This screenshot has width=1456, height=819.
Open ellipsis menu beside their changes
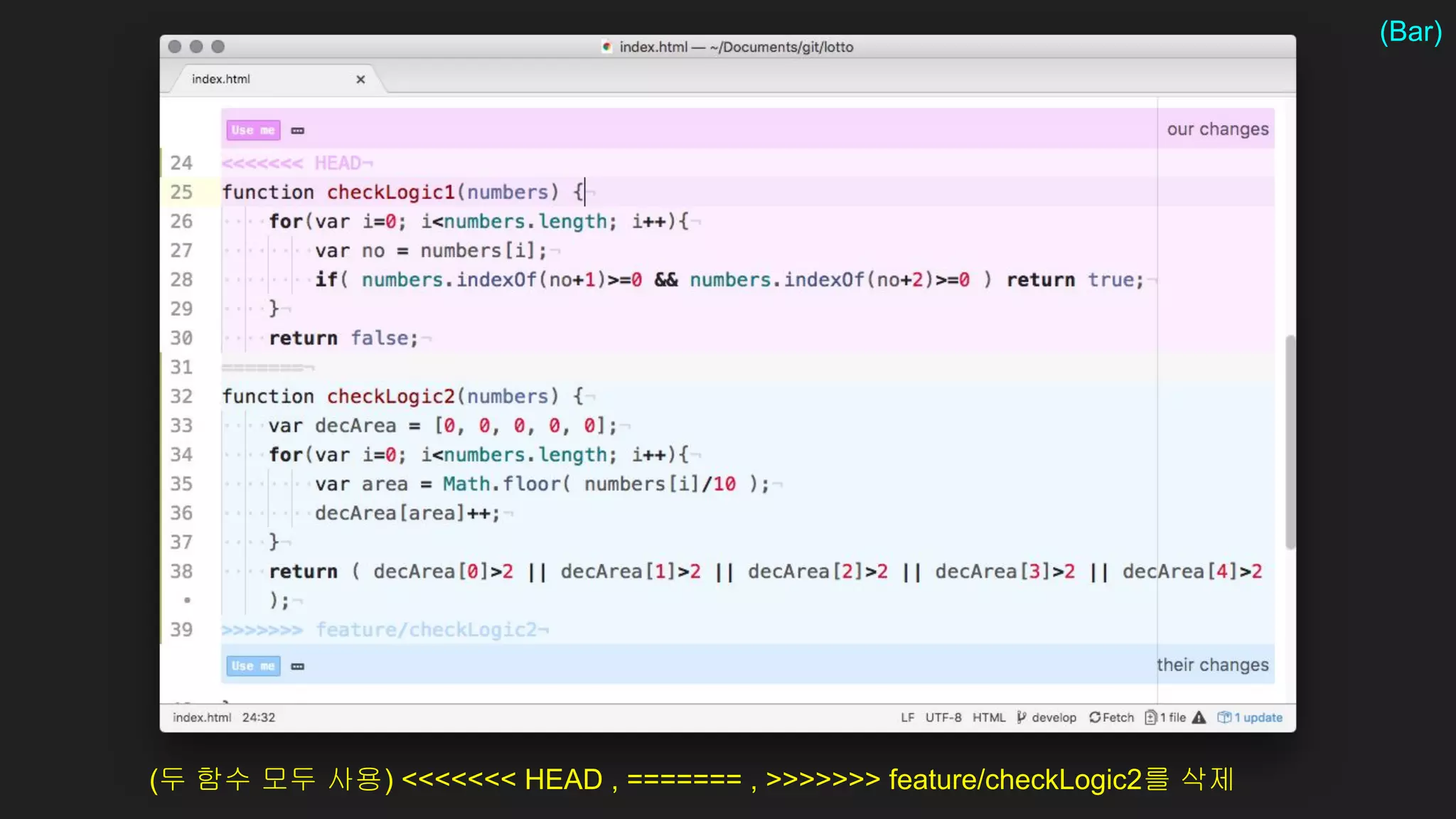tap(298, 667)
